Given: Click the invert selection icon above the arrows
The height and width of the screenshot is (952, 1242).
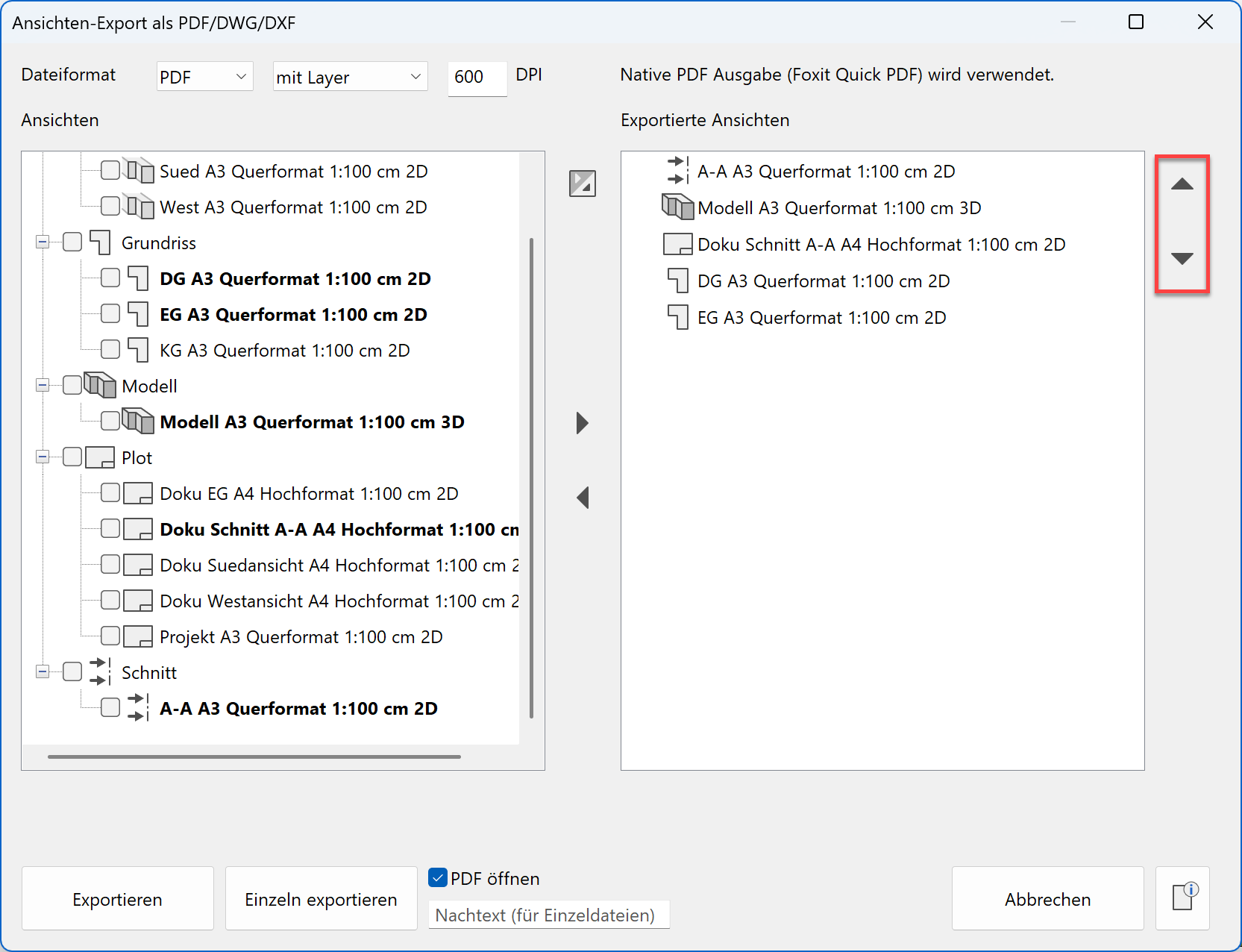Looking at the screenshot, I should 583,184.
